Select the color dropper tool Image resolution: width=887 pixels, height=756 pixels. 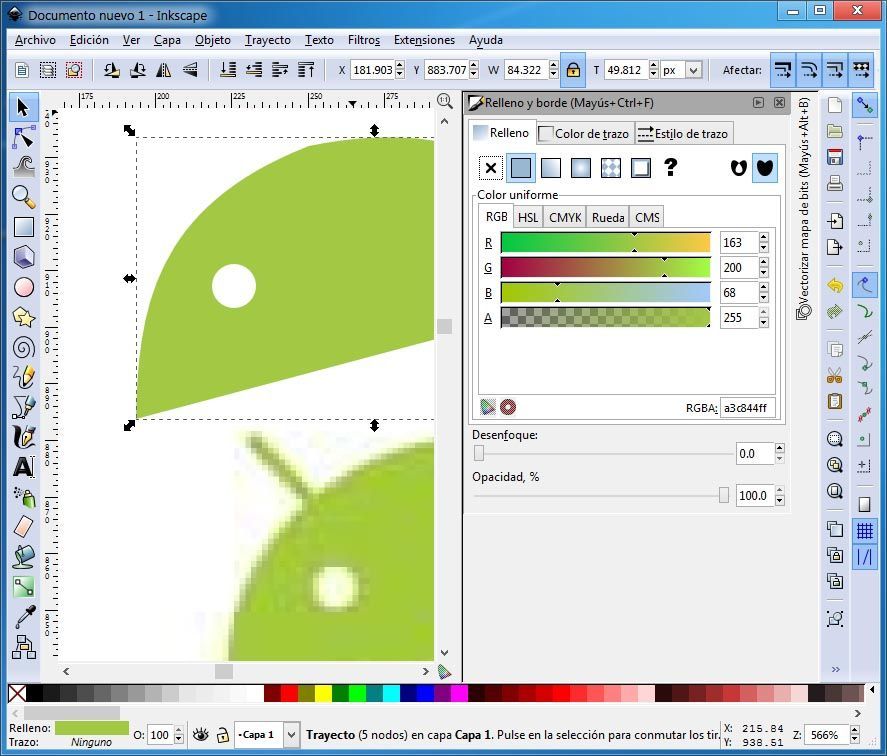[23, 617]
